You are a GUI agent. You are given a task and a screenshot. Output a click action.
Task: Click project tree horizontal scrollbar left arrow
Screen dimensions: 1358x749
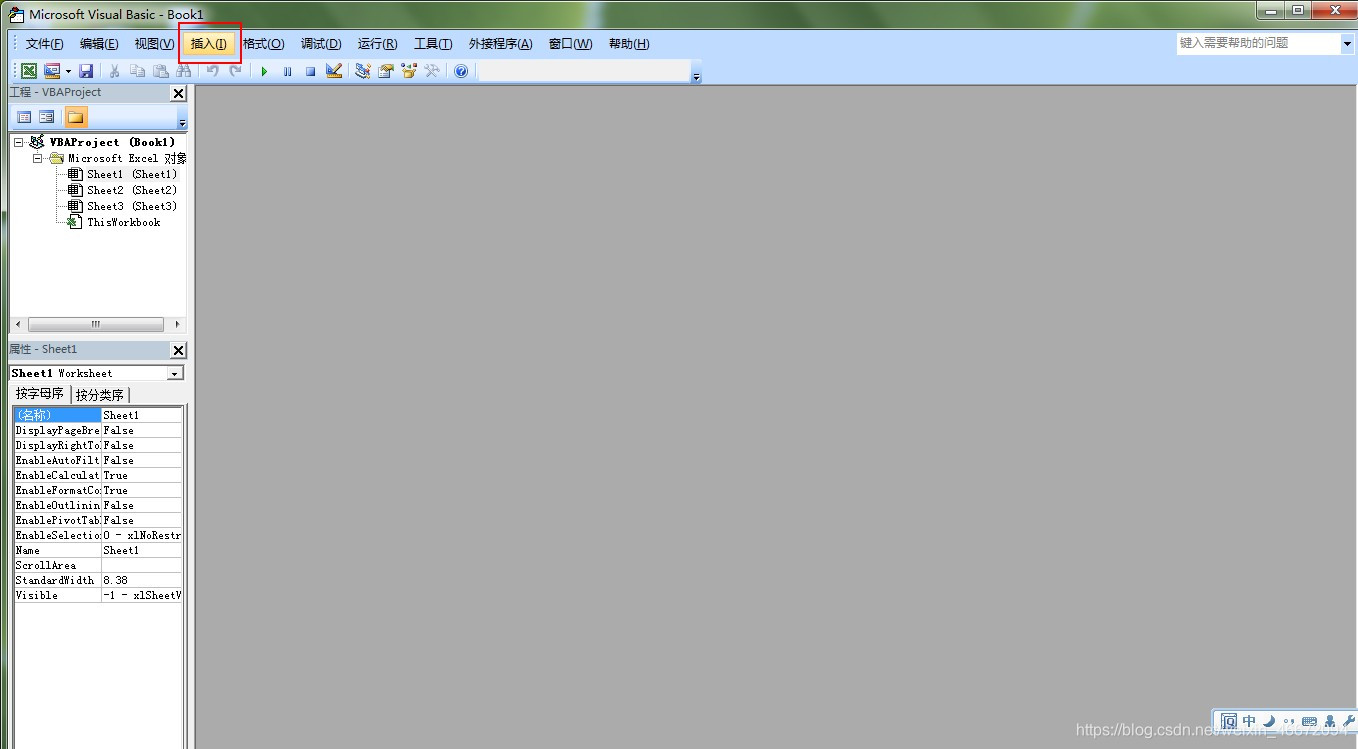click(17, 324)
